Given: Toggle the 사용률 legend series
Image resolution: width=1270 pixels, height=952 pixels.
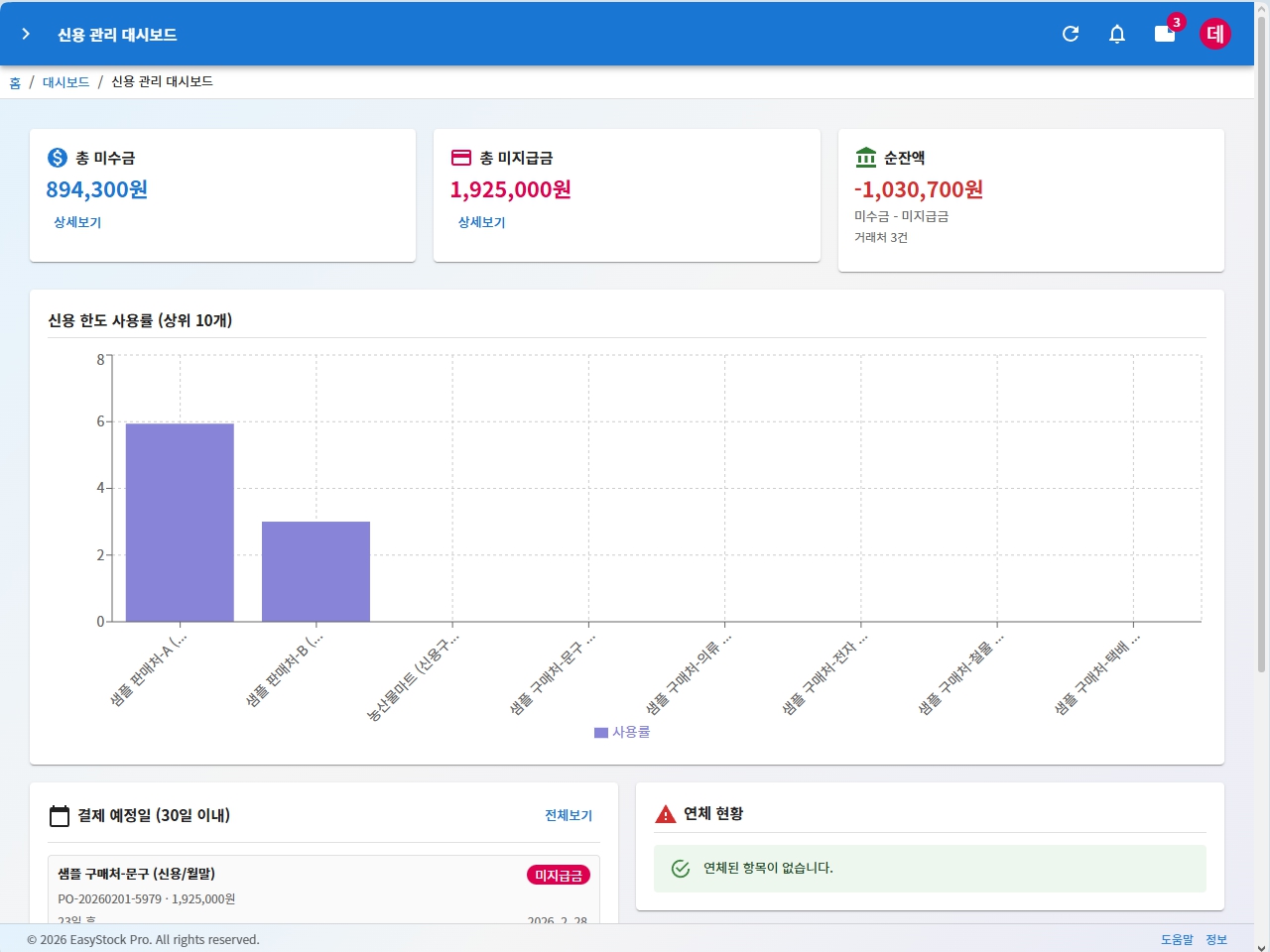Looking at the screenshot, I should click(x=622, y=732).
